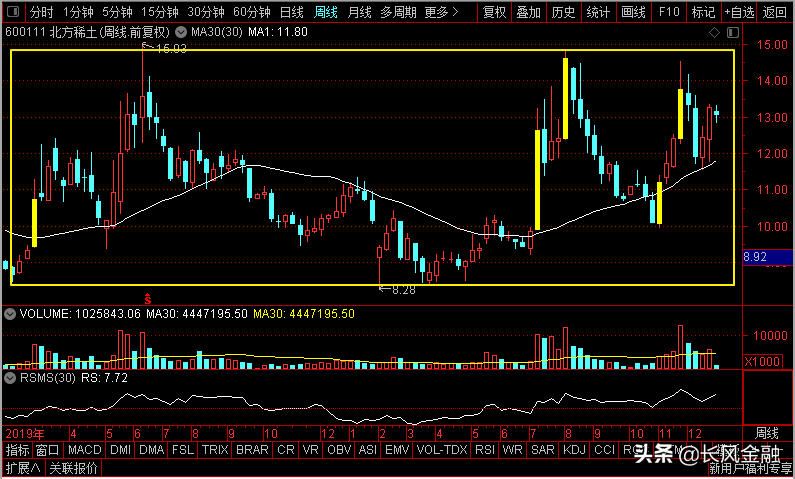Click the X1000 volume scale label
This screenshot has width=795, height=479.
coord(762,361)
